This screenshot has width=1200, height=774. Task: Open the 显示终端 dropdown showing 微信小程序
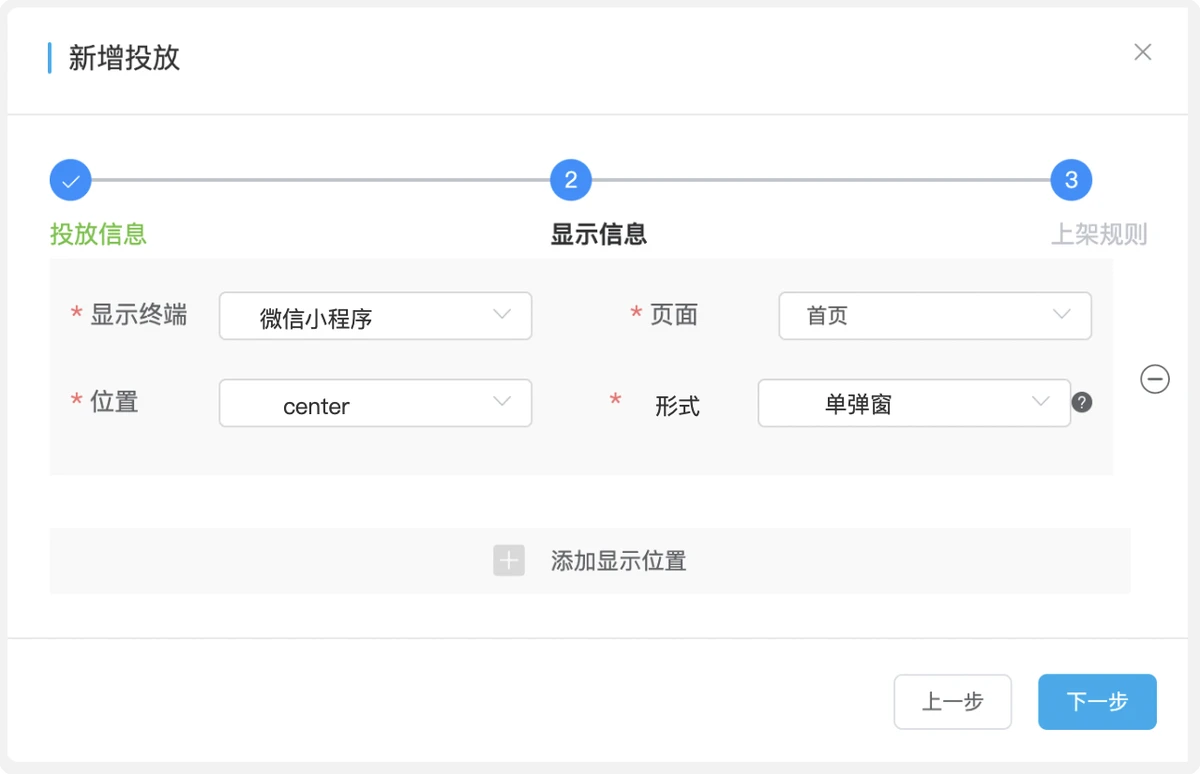375,316
